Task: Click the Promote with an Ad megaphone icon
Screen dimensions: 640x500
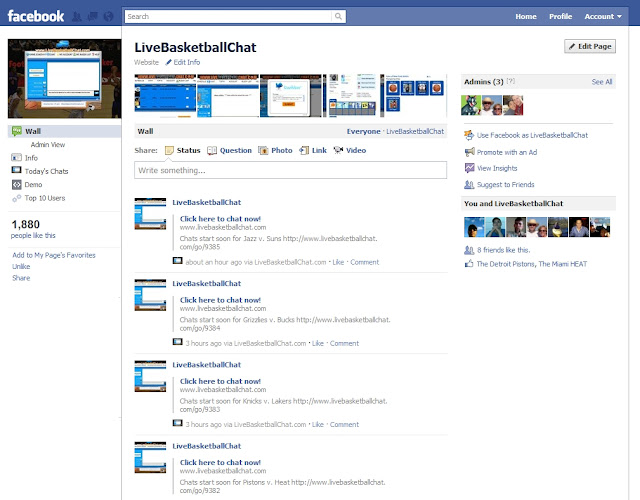Action: (x=469, y=152)
